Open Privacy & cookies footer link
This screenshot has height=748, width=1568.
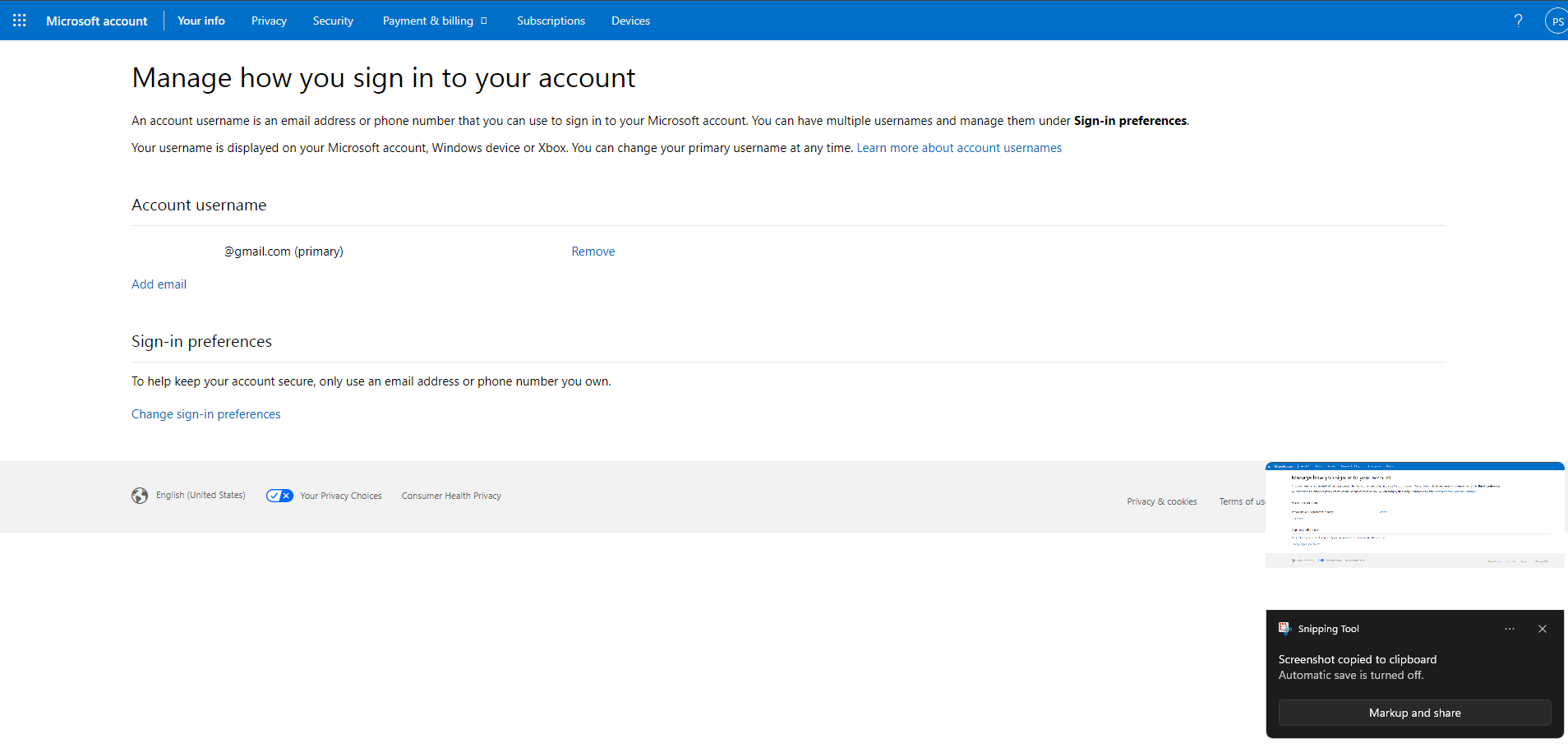pyautogui.click(x=1162, y=501)
